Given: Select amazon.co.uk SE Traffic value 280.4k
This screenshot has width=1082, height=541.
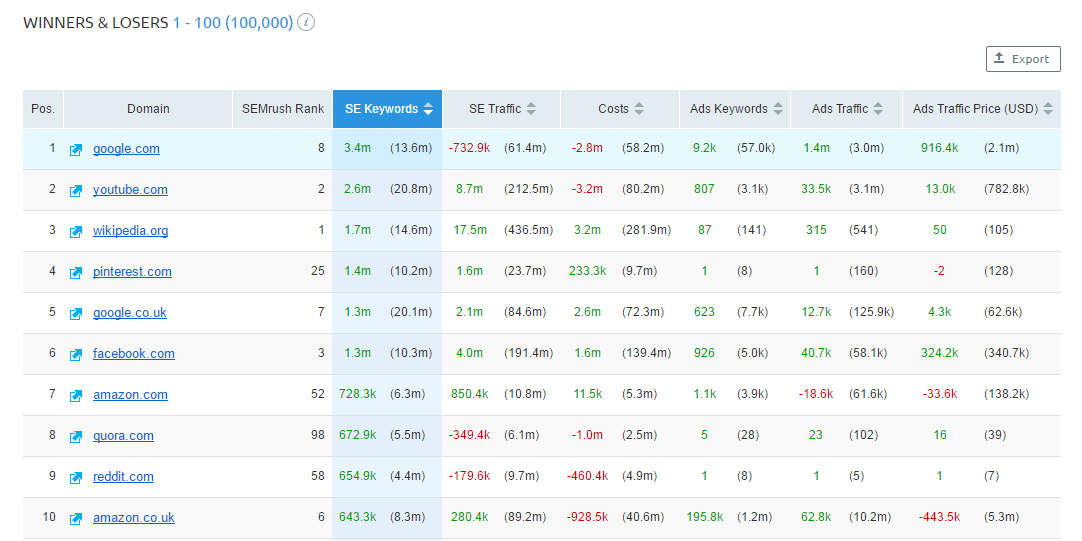Looking at the screenshot, I should click(469, 518).
